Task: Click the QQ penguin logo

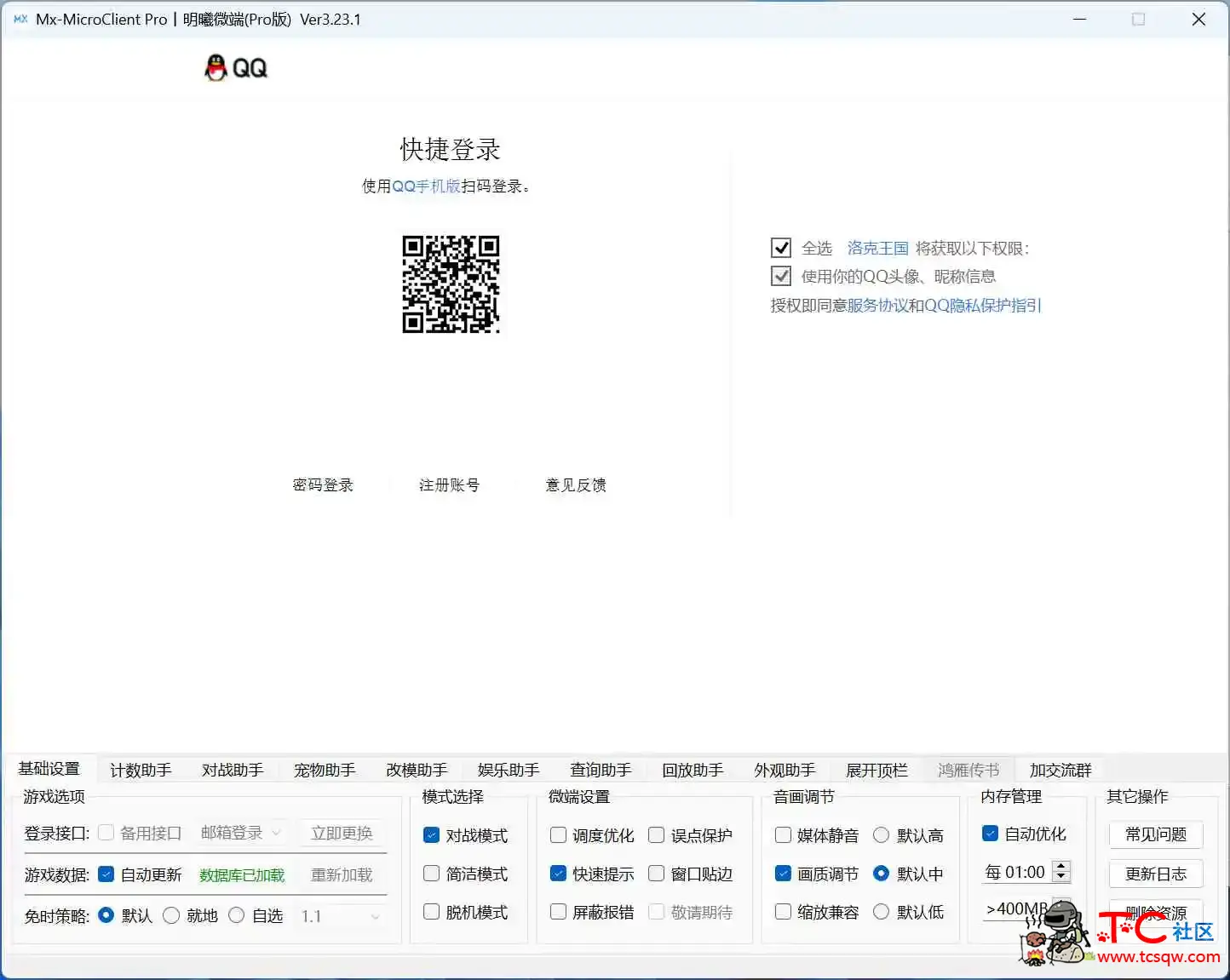Action: point(236,68)
